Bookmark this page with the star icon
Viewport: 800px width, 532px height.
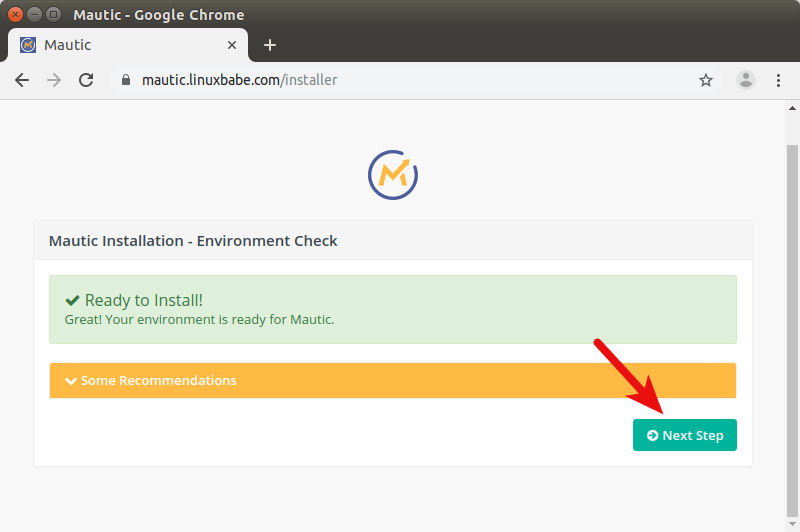706,80
